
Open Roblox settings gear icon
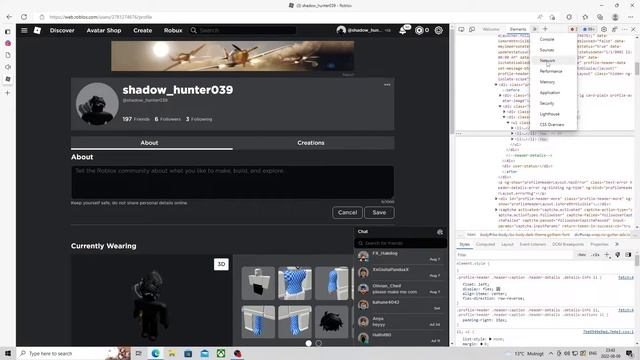(x=439, y=30)
